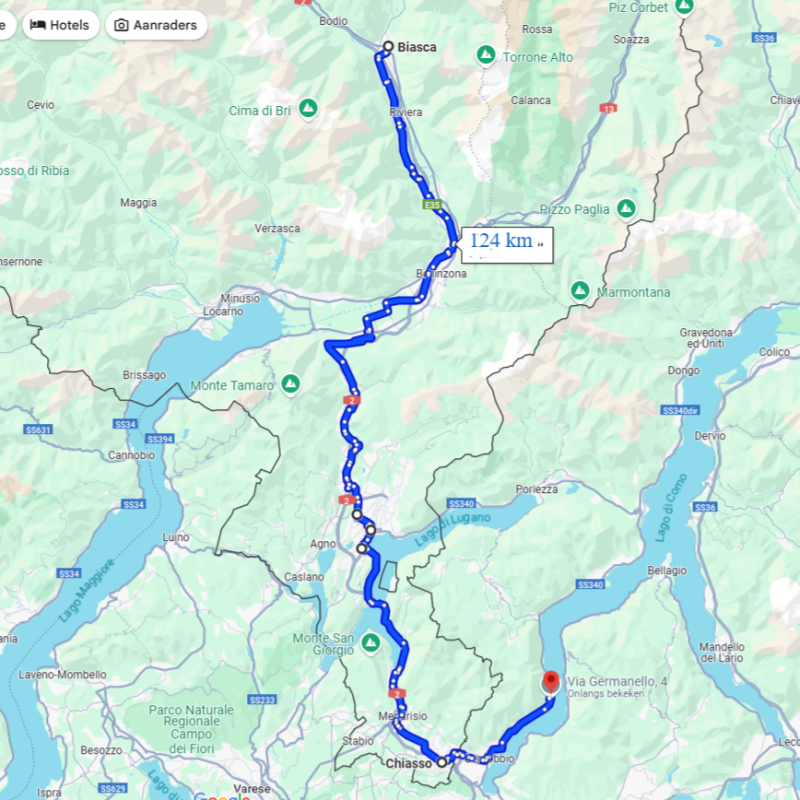Select the Chiasso waypoint circle
Screen dimensions: 800x800
442,762
